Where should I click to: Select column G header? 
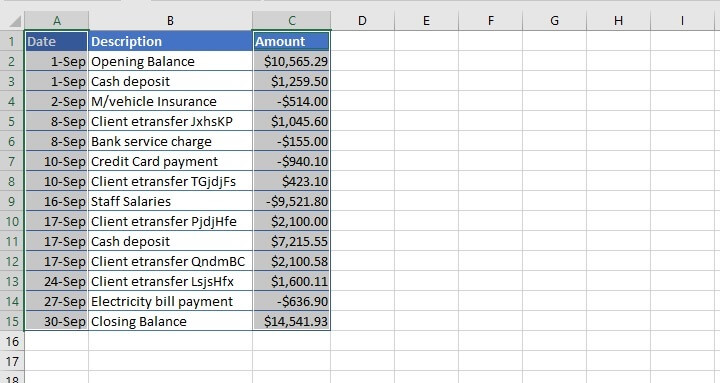click(x=554, y=21)
